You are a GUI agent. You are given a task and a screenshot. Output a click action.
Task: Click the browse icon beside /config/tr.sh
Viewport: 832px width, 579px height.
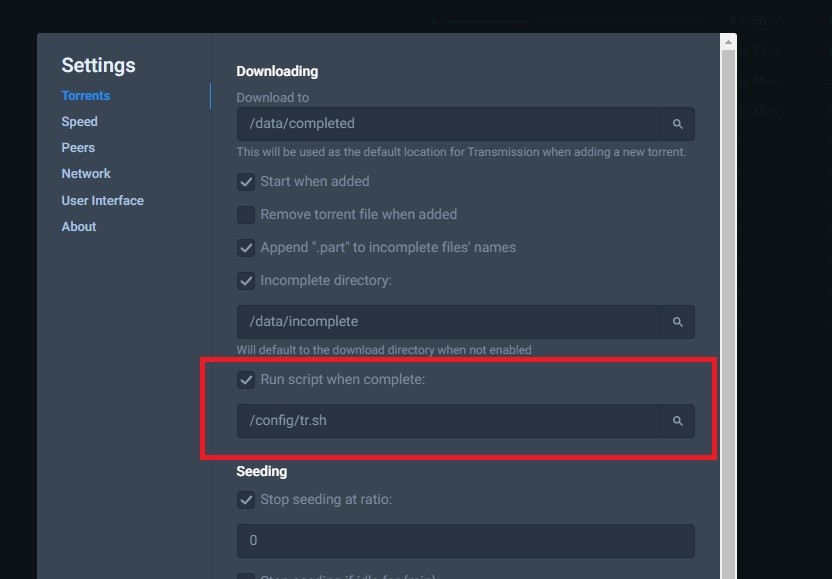678,421
